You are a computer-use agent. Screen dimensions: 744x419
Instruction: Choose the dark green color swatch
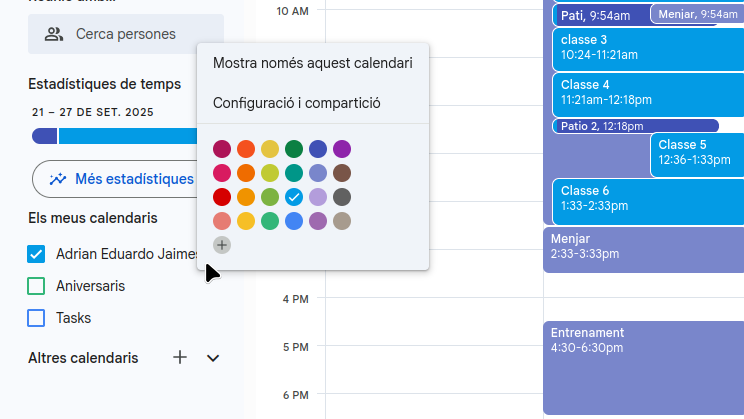[x=294, y=149]
